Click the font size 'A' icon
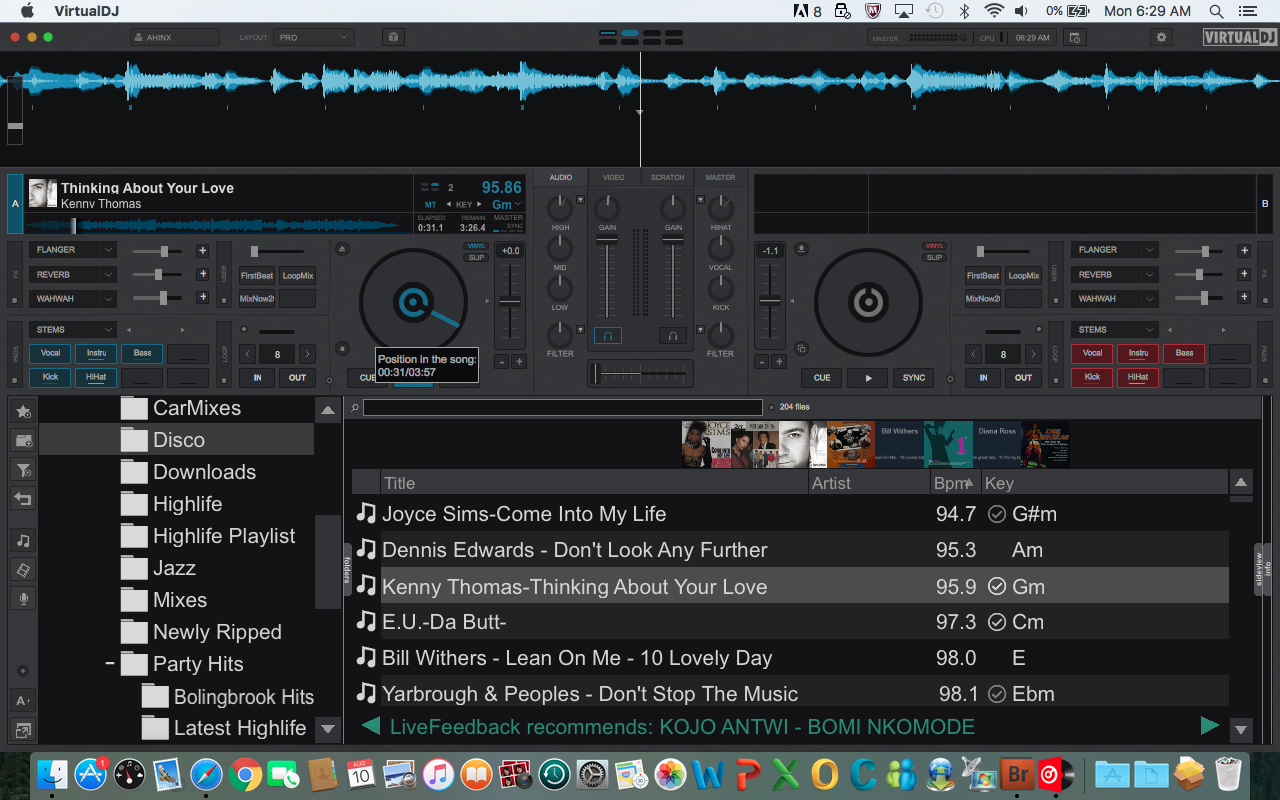 coord(23,701)
